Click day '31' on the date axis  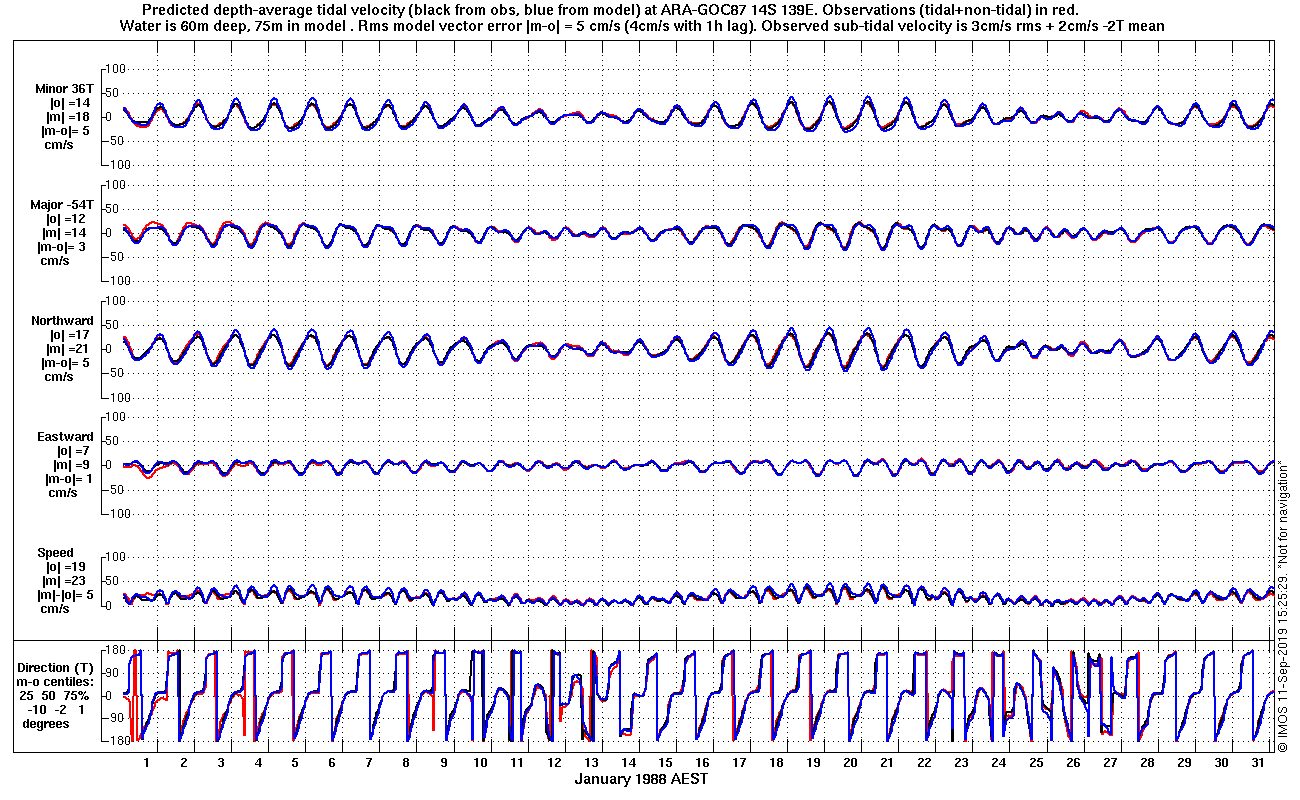pos(1258,762)
